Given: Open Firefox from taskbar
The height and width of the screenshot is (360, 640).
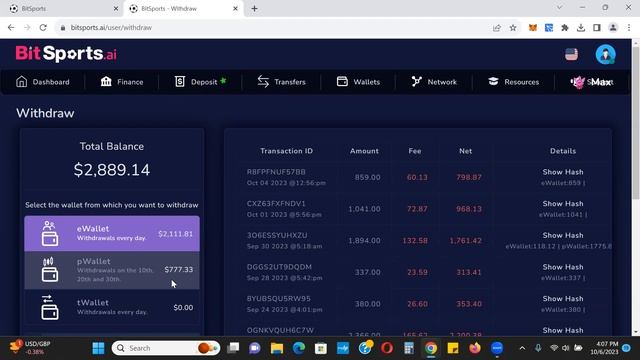Looking at the screenshot, I should coord(475,348).
